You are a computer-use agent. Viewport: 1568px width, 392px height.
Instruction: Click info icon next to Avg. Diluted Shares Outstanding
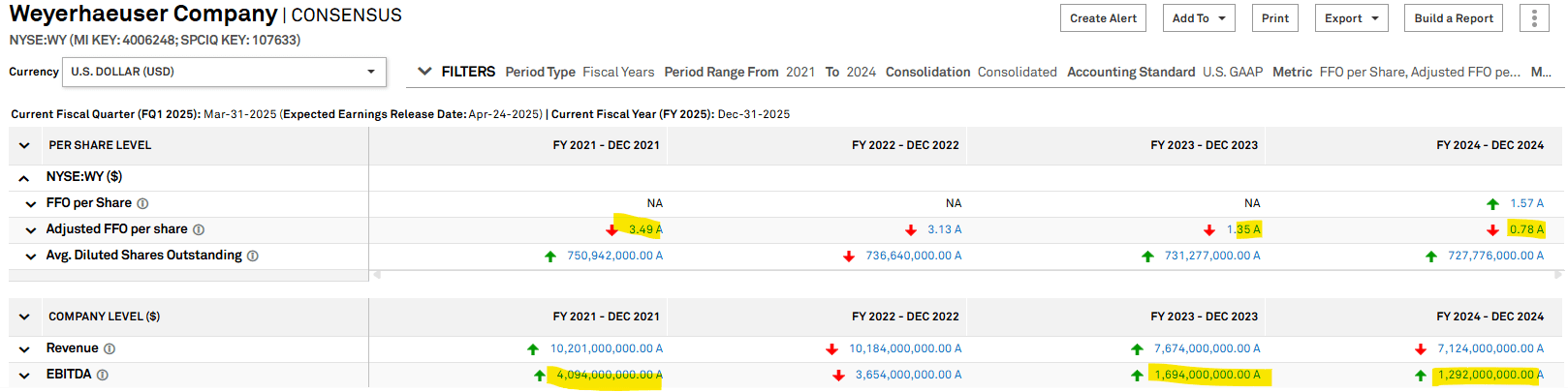coord(253,256)
